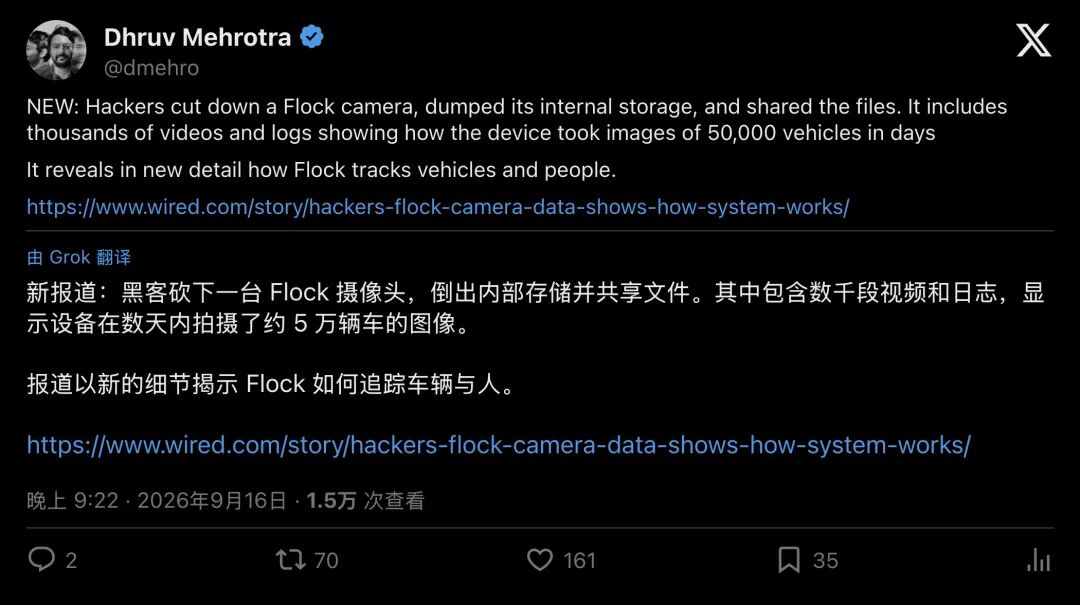Click the blue verified checkmark badge
Image resolution: width=1080 pixels, height=605 pixels.
tap(312, 37)
